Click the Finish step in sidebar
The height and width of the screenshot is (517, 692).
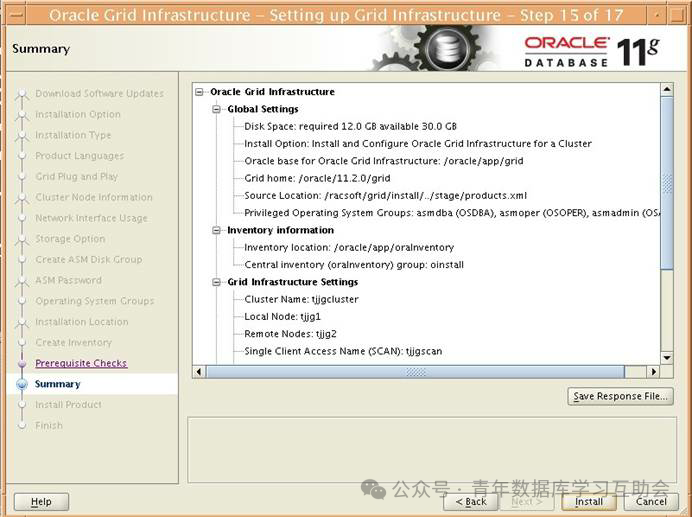(x=49, y=425)
